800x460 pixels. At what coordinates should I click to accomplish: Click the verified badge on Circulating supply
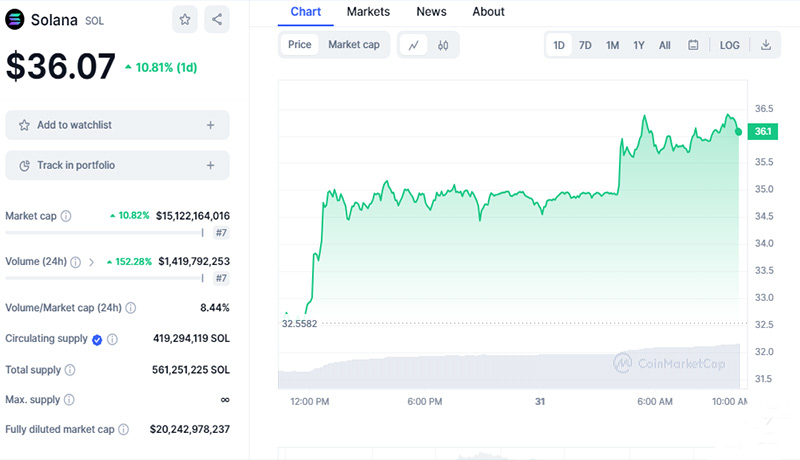pyautogui.click(x=97, y=340)
